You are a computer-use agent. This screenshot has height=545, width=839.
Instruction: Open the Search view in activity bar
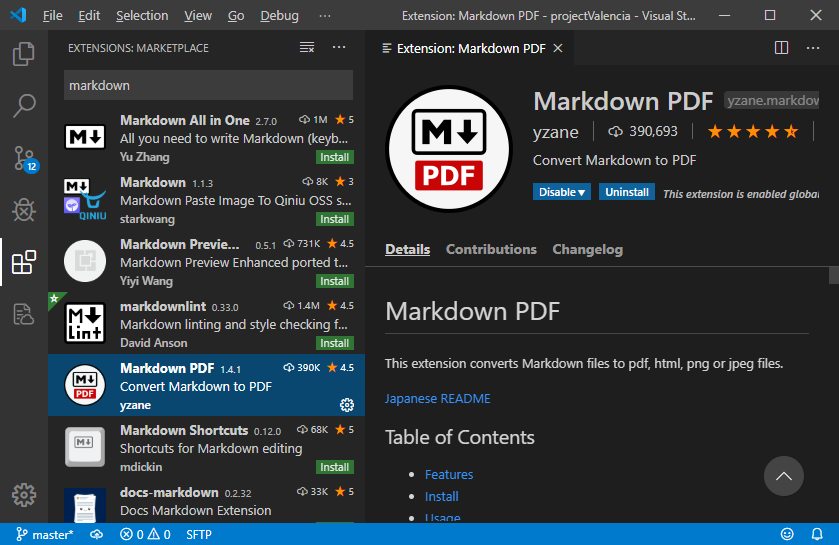[x=24, y=105]
